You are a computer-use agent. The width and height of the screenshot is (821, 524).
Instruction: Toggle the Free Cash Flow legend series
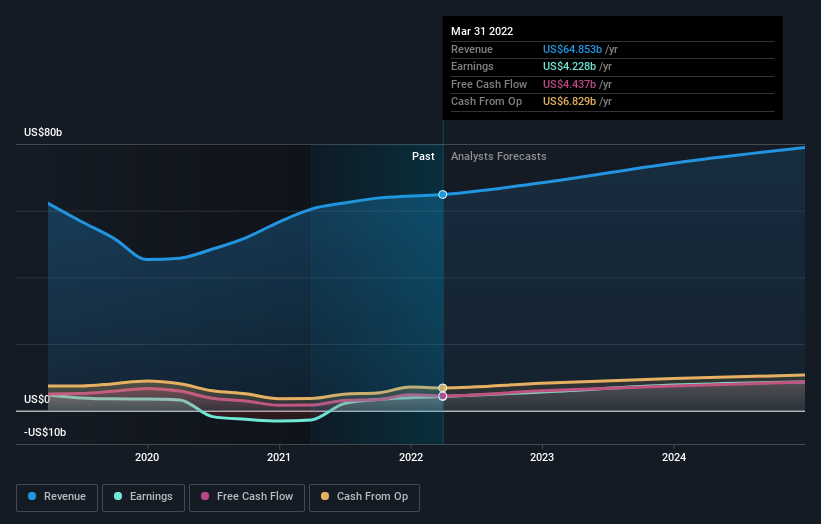pos(247,497)
